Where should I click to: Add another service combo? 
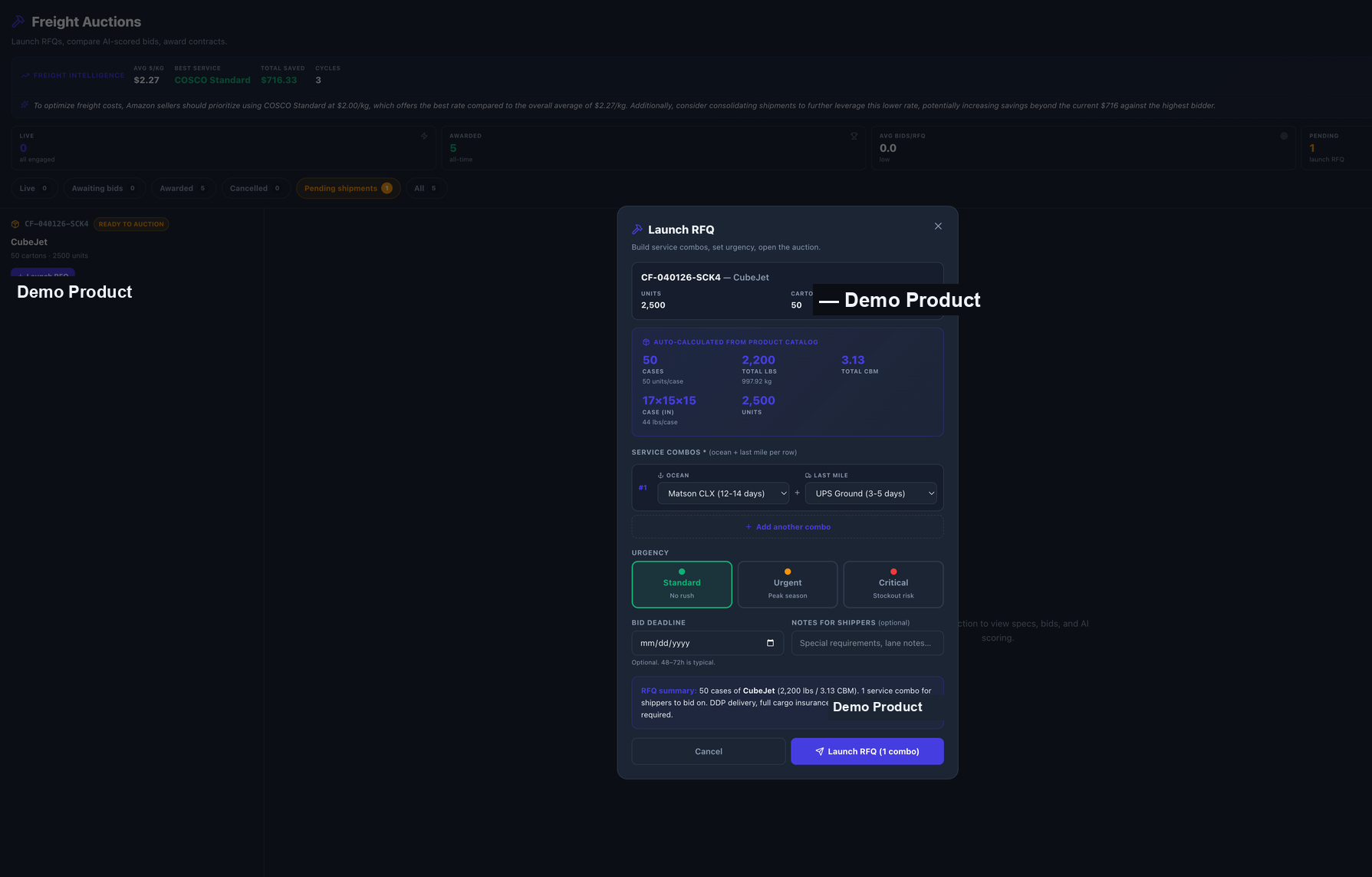tap(788, 527)
